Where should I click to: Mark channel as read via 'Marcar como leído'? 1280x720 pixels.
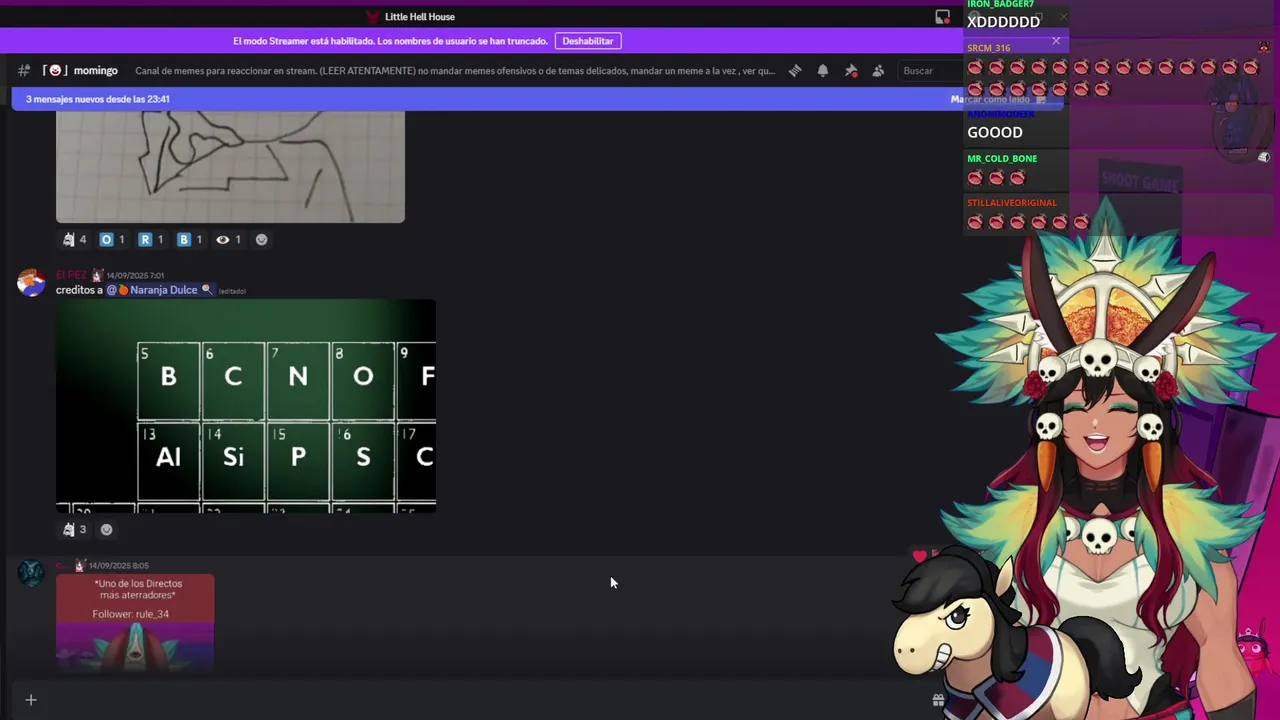[997, 99]
